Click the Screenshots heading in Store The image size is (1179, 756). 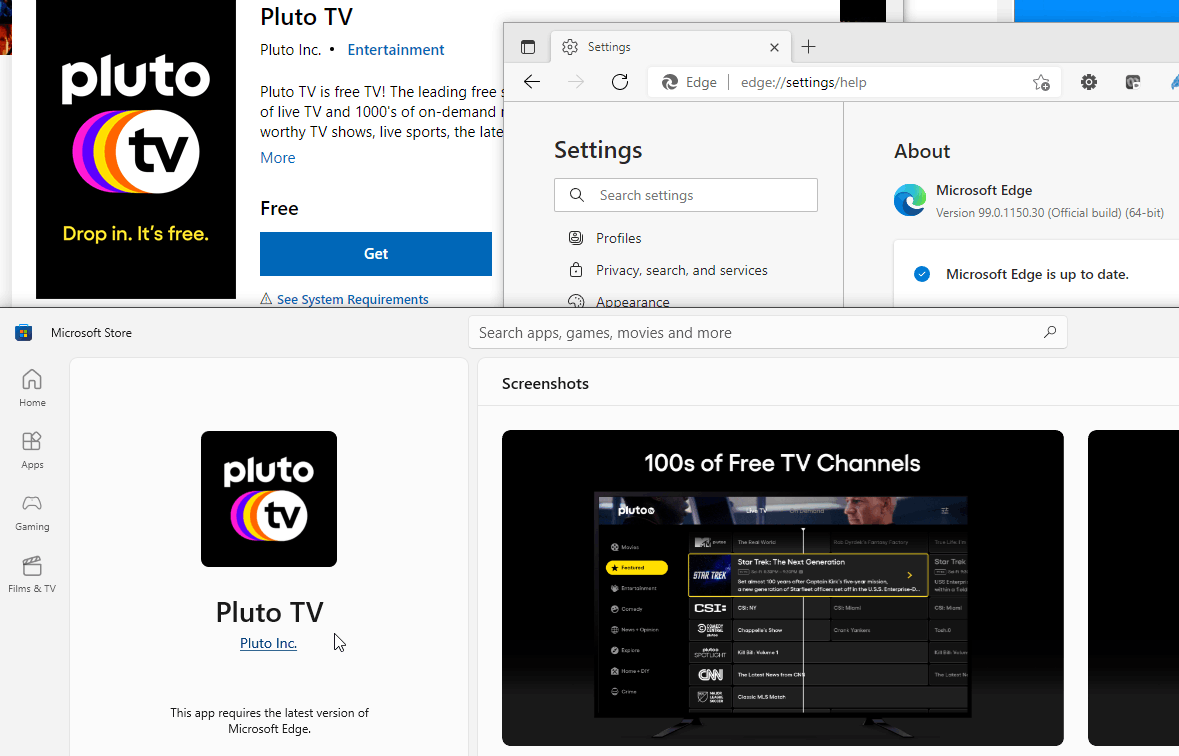545,384
